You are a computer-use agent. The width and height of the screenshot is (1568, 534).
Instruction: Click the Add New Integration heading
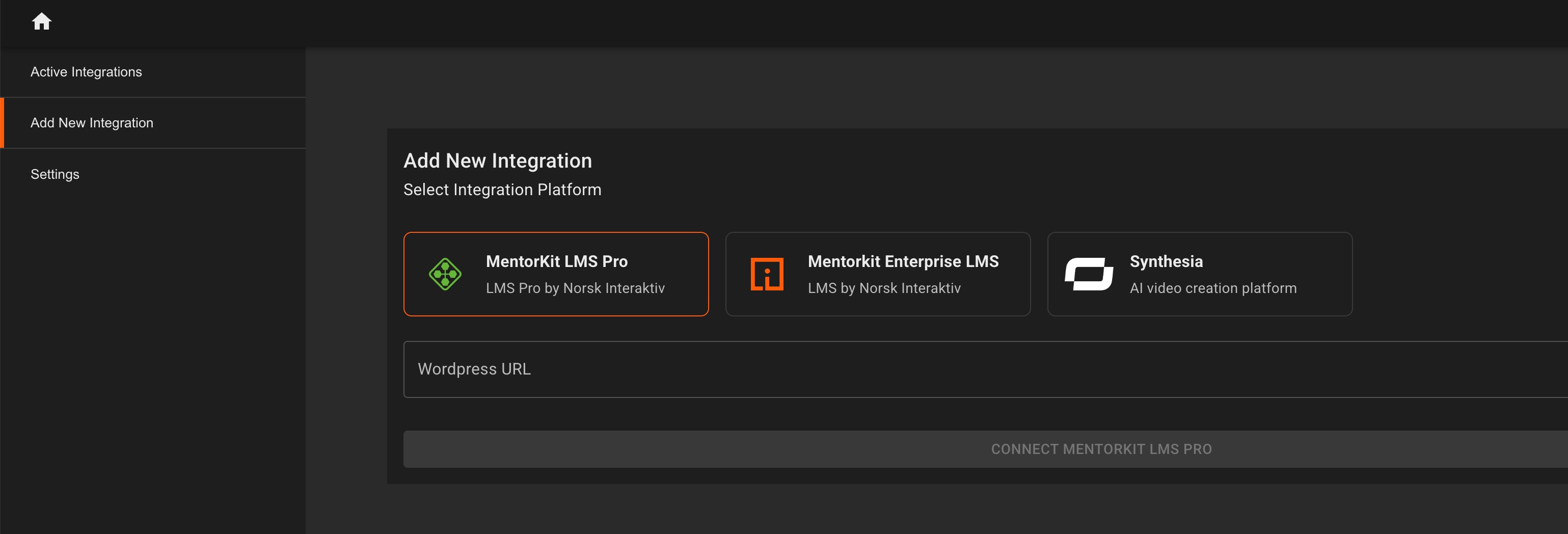tap(497, 161)
